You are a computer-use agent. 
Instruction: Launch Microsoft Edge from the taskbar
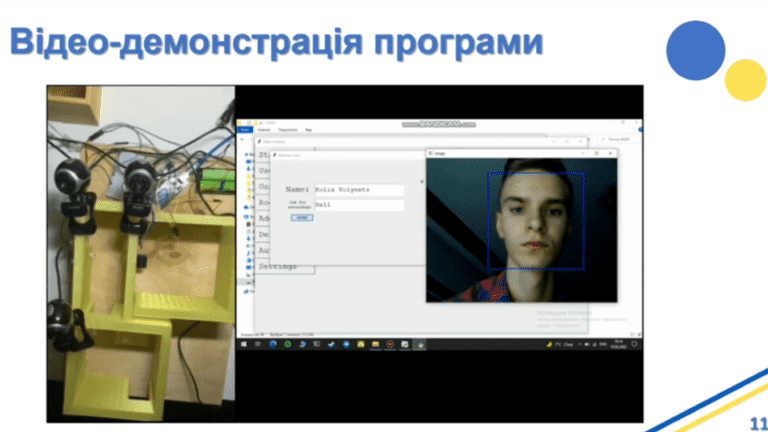click(273, 344)
